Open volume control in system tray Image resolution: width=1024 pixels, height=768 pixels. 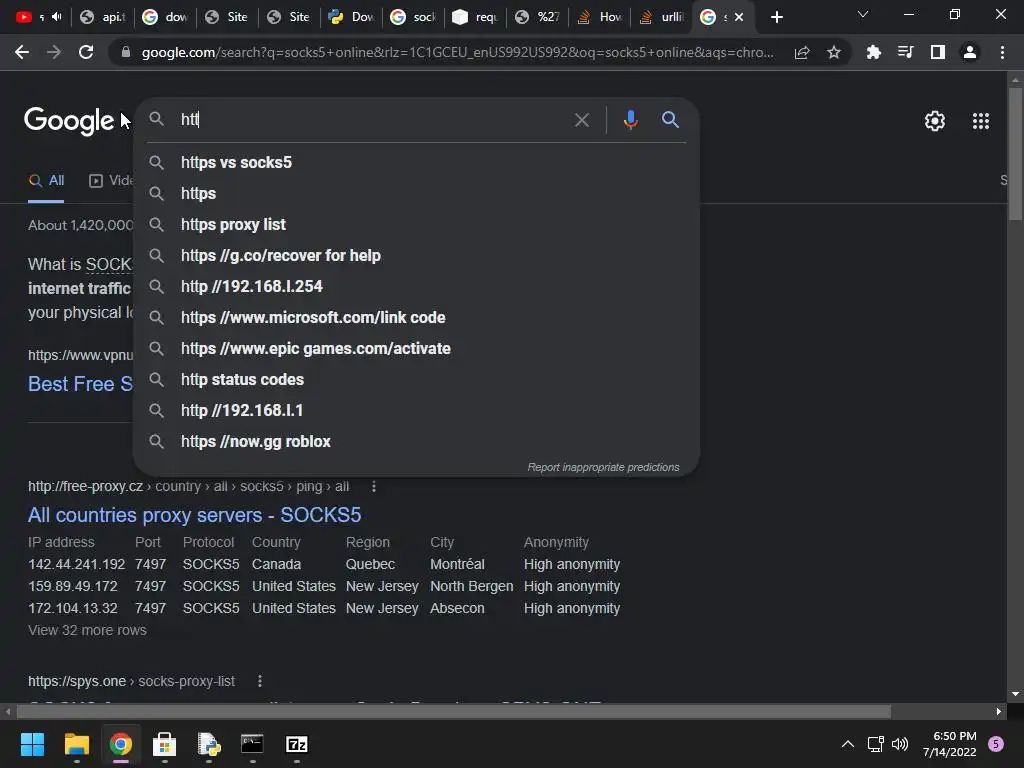[x=900, y=744]
